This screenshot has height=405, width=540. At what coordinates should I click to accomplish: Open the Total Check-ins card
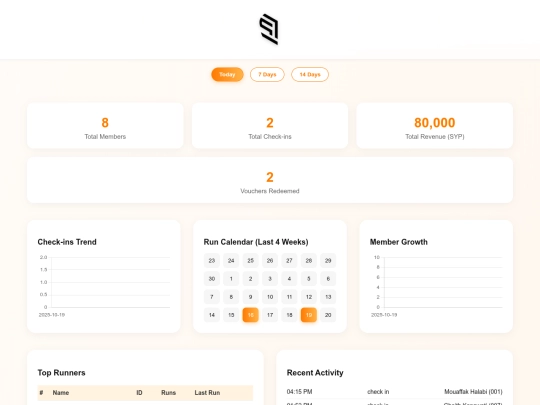coord(270,126)
